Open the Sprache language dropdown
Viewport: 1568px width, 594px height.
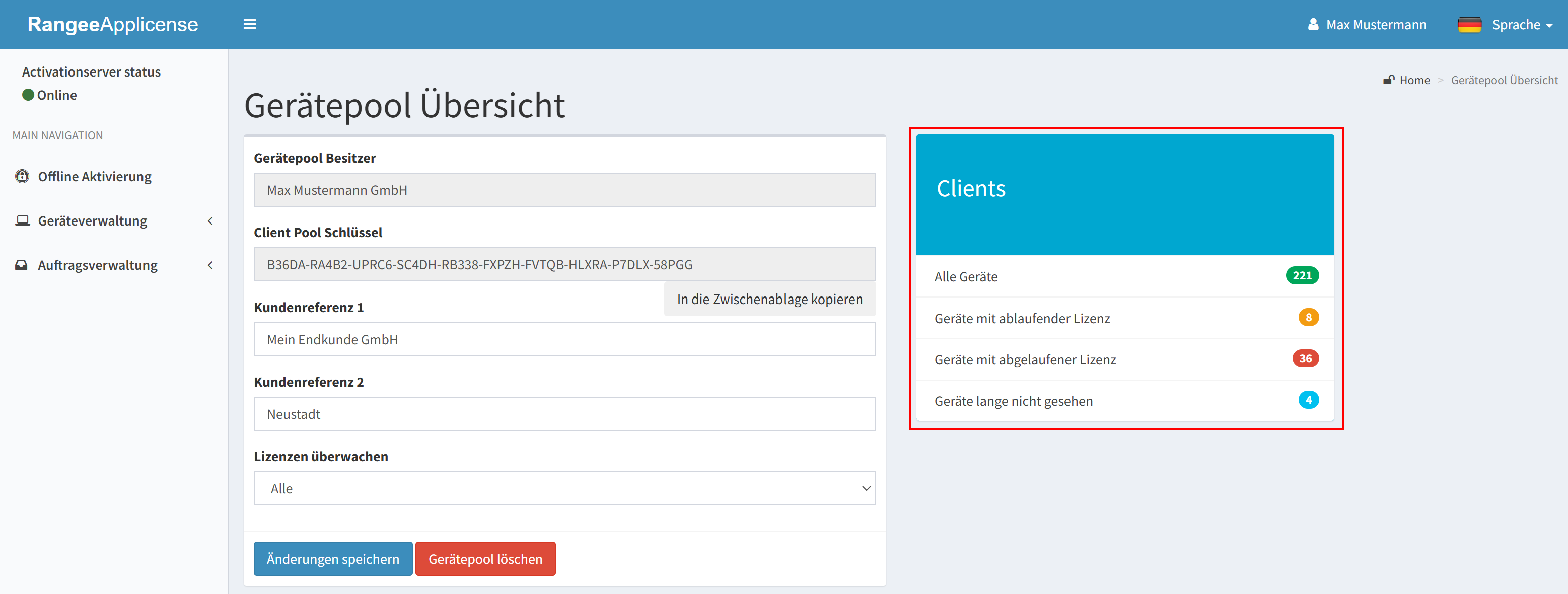[x=1519, y=24]
